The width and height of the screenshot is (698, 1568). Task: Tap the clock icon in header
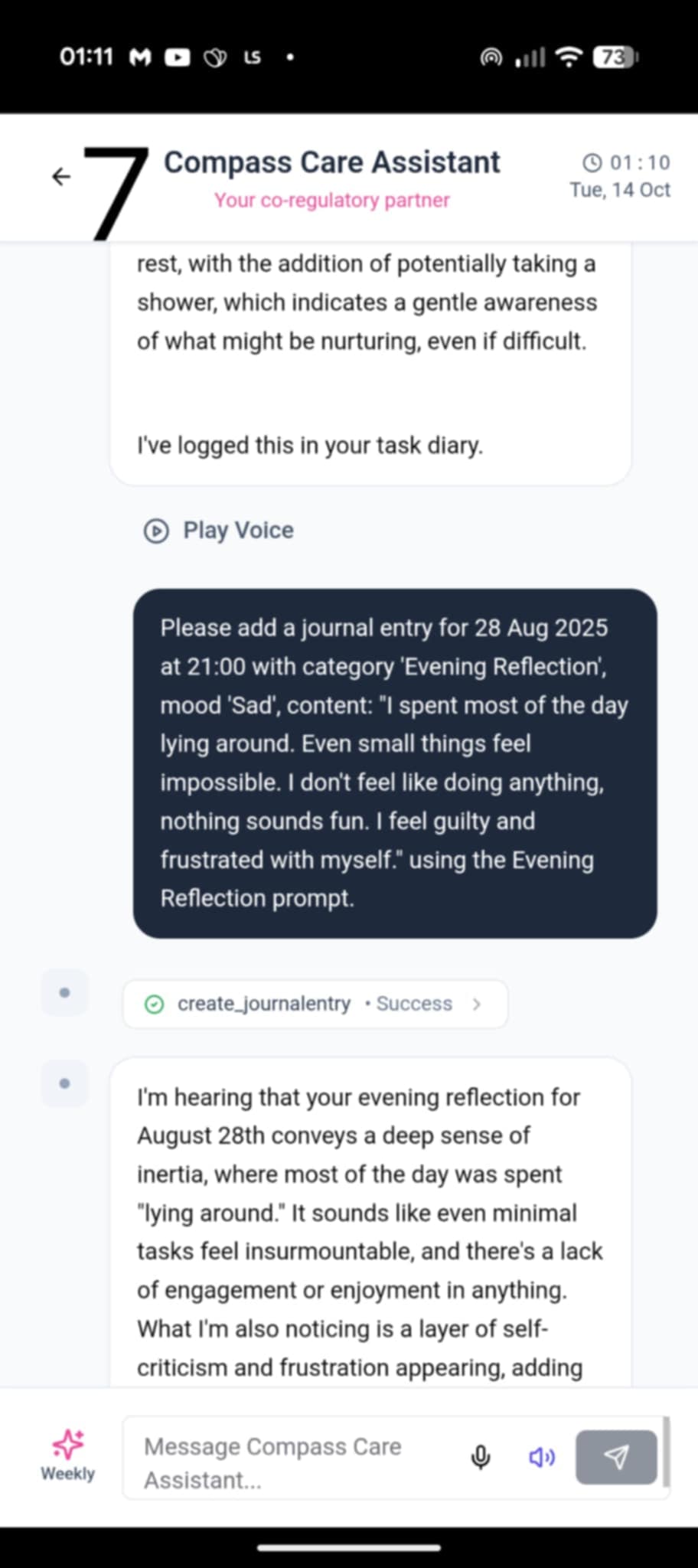pos(592,162)
